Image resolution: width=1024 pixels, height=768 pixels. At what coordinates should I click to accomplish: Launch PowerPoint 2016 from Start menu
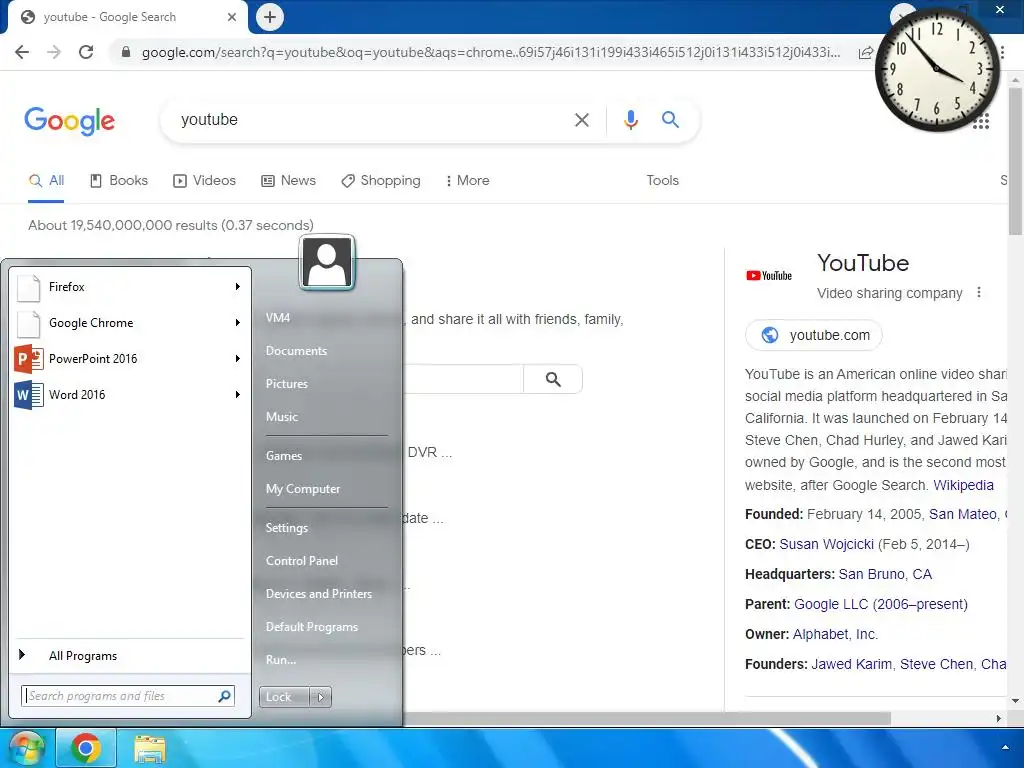pos(128,359)
